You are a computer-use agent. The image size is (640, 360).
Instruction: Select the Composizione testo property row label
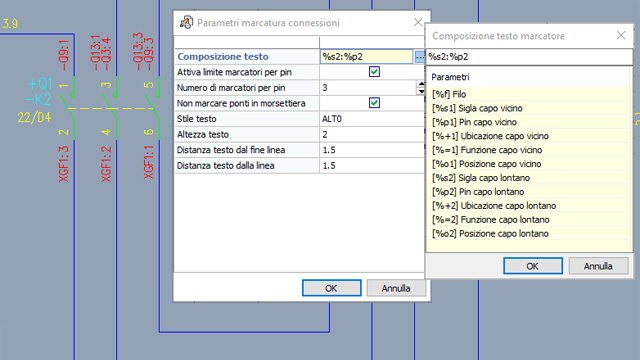222,57
